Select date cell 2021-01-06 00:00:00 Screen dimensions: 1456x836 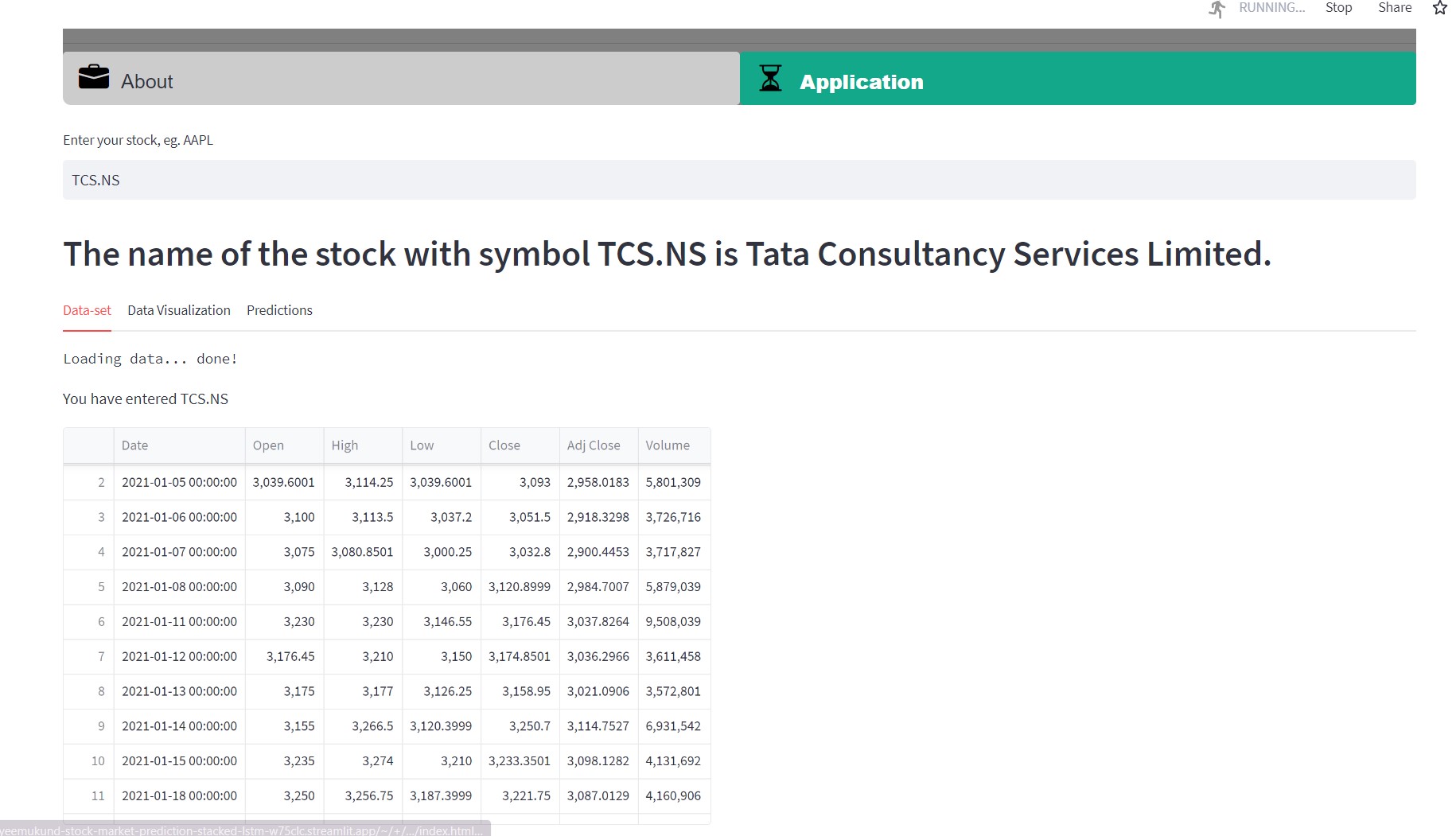pos(180,517)
